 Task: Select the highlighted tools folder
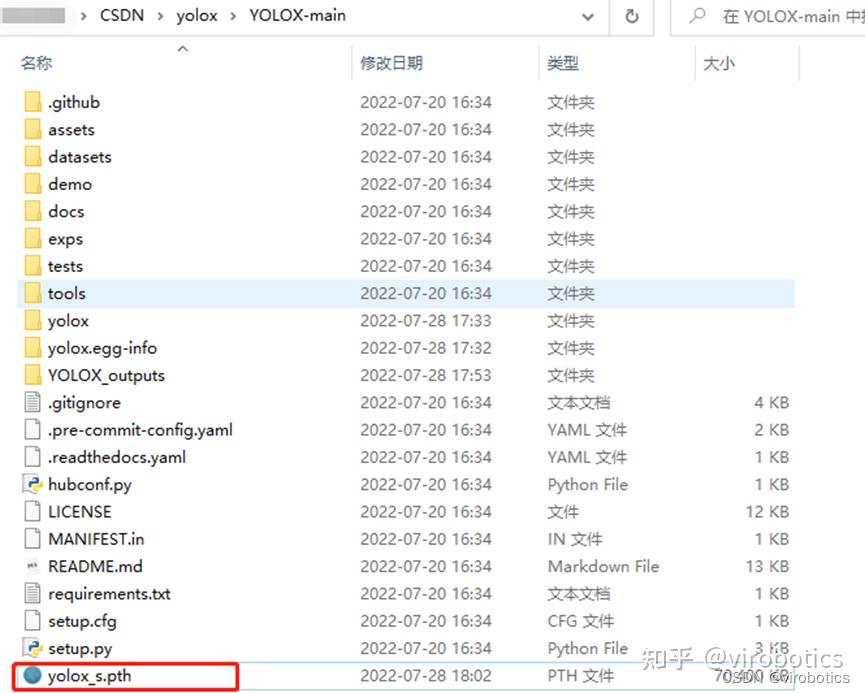coord(66,293)
